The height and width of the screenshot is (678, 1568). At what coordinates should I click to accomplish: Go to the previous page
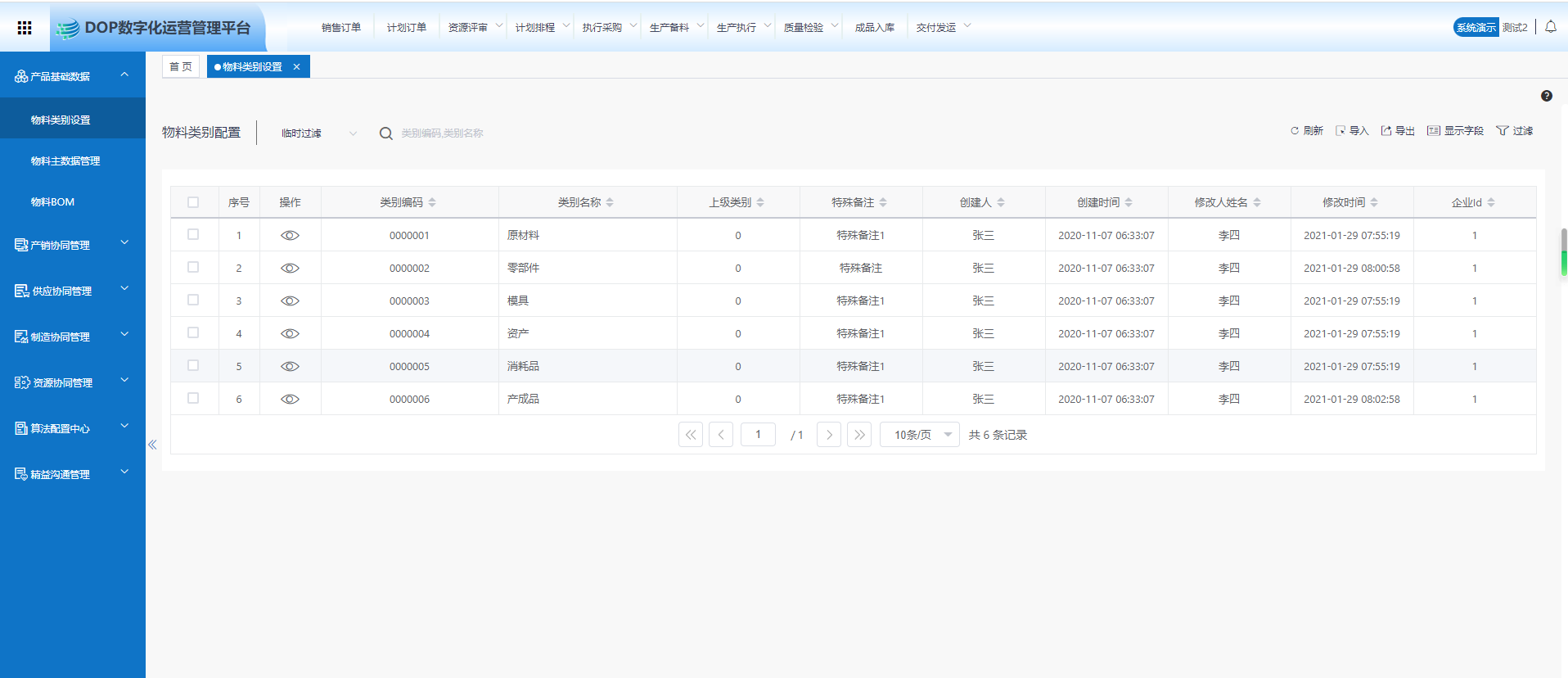pos(721,435)
